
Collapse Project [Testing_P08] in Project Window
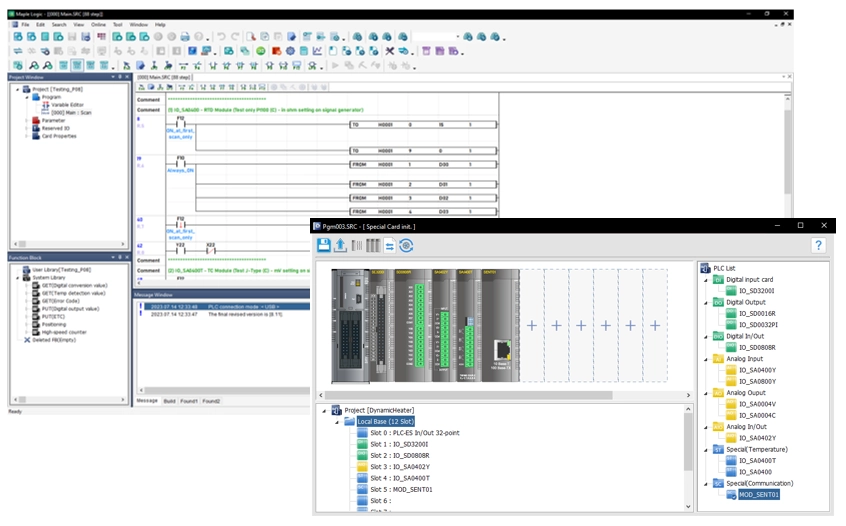tap(18, 90)
